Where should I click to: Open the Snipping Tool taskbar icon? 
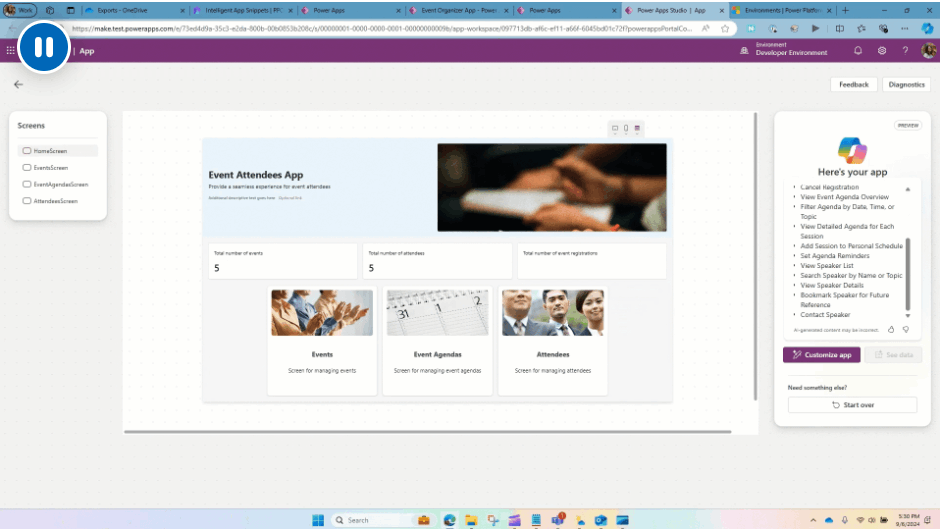coord(493,520)
